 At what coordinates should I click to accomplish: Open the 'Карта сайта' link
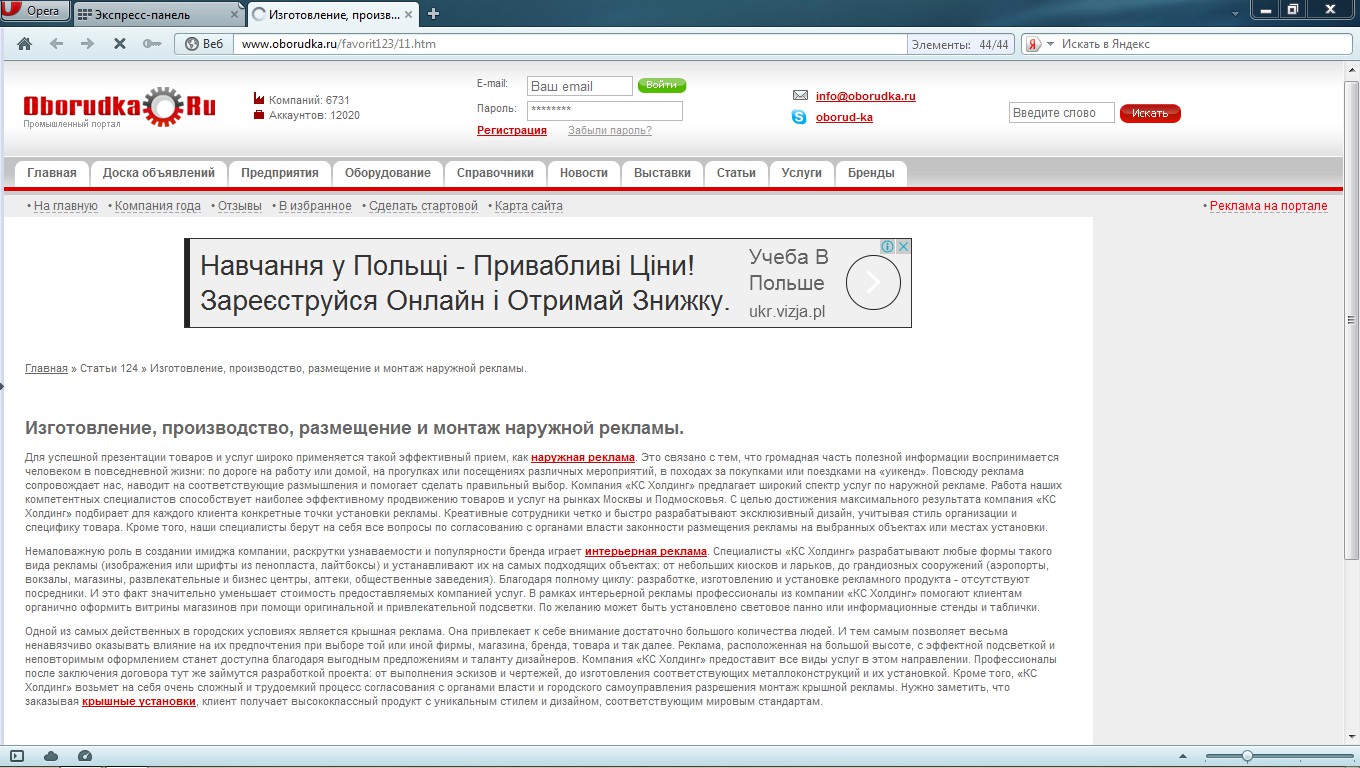(x=529, y=206)
